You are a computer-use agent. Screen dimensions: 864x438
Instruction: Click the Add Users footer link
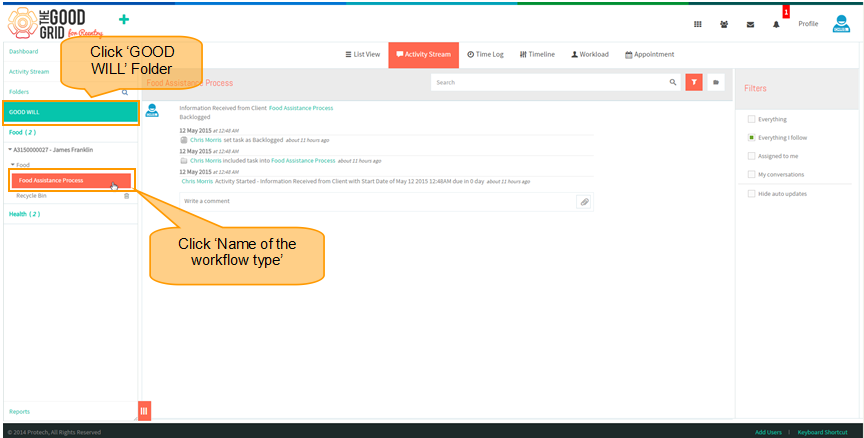click(768, 432)
